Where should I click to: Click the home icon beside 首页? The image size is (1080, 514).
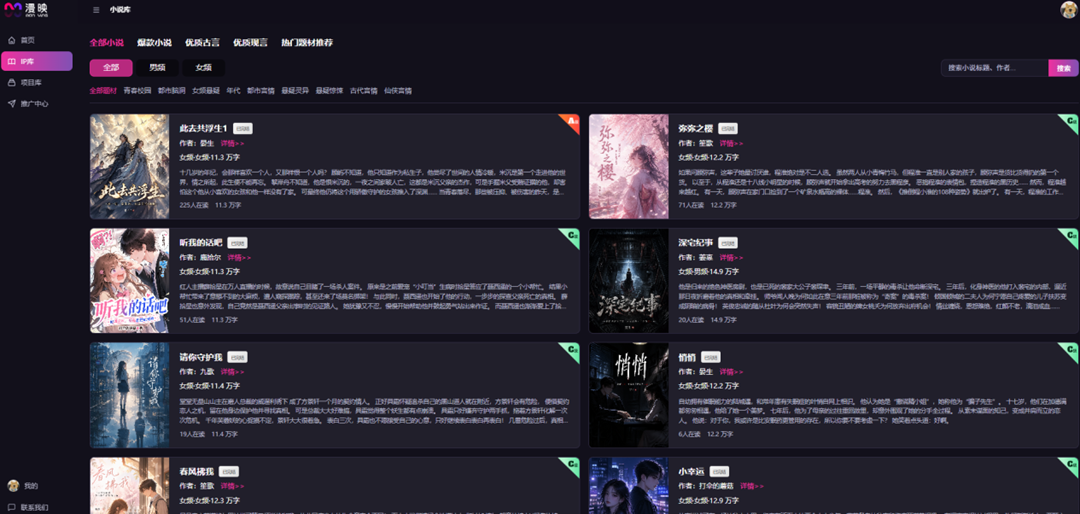12,40
